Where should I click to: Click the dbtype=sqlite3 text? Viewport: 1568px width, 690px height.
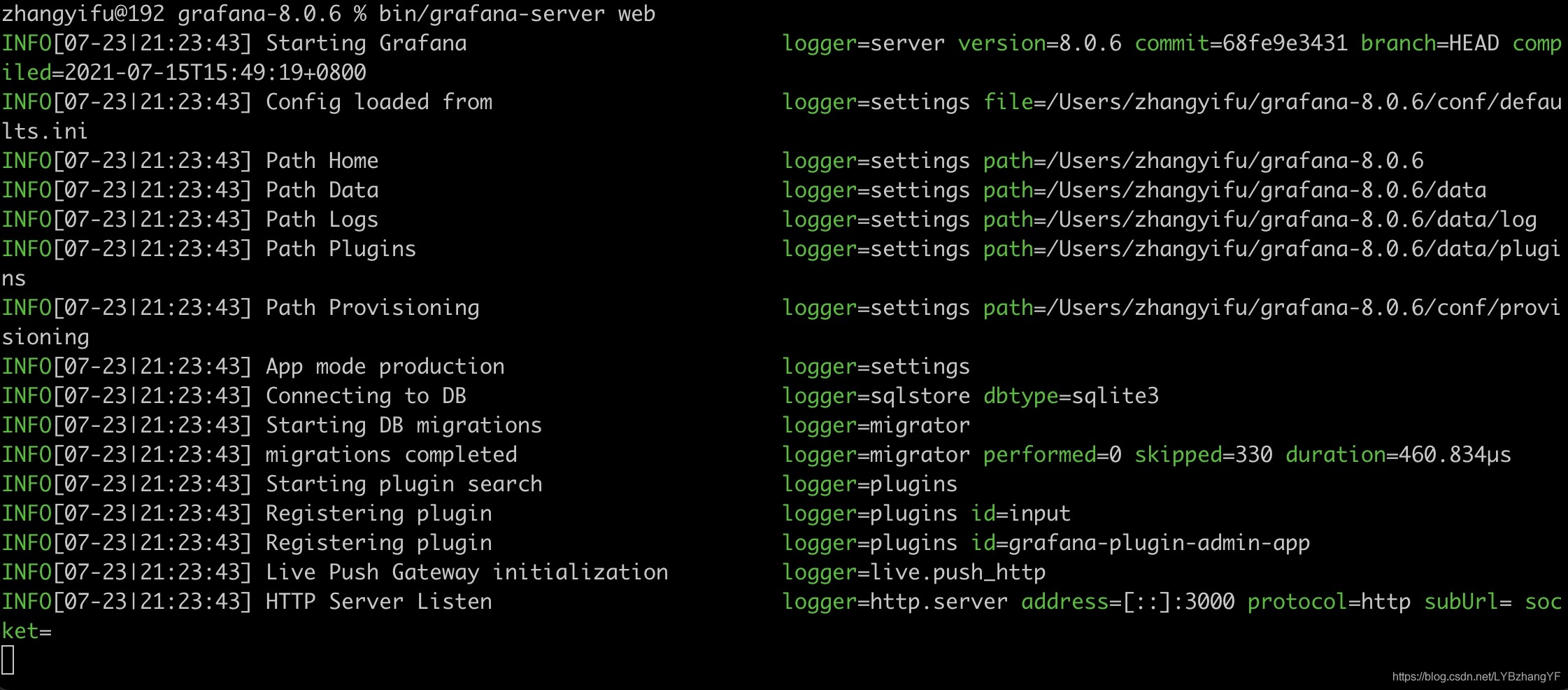(1071, 396)
